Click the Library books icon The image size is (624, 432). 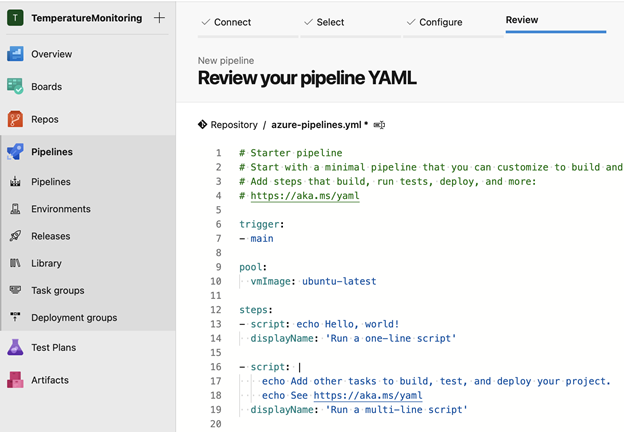(x=15, y=263)
